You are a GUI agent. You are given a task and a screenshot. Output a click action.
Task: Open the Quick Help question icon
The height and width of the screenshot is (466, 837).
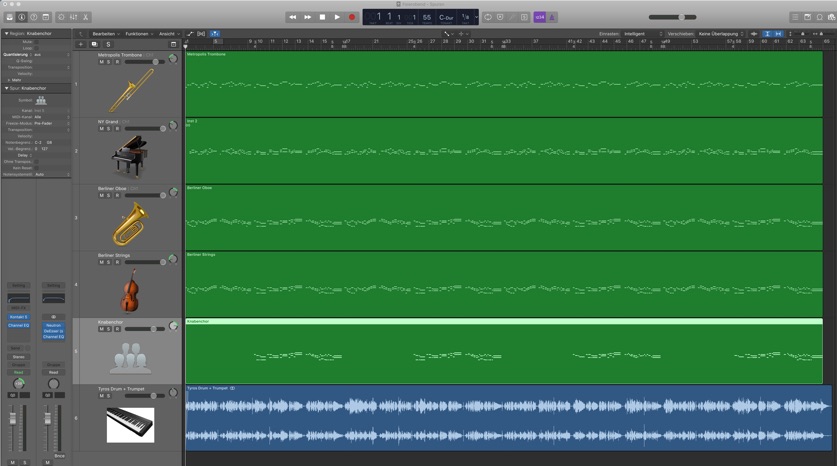click(34, 17)
